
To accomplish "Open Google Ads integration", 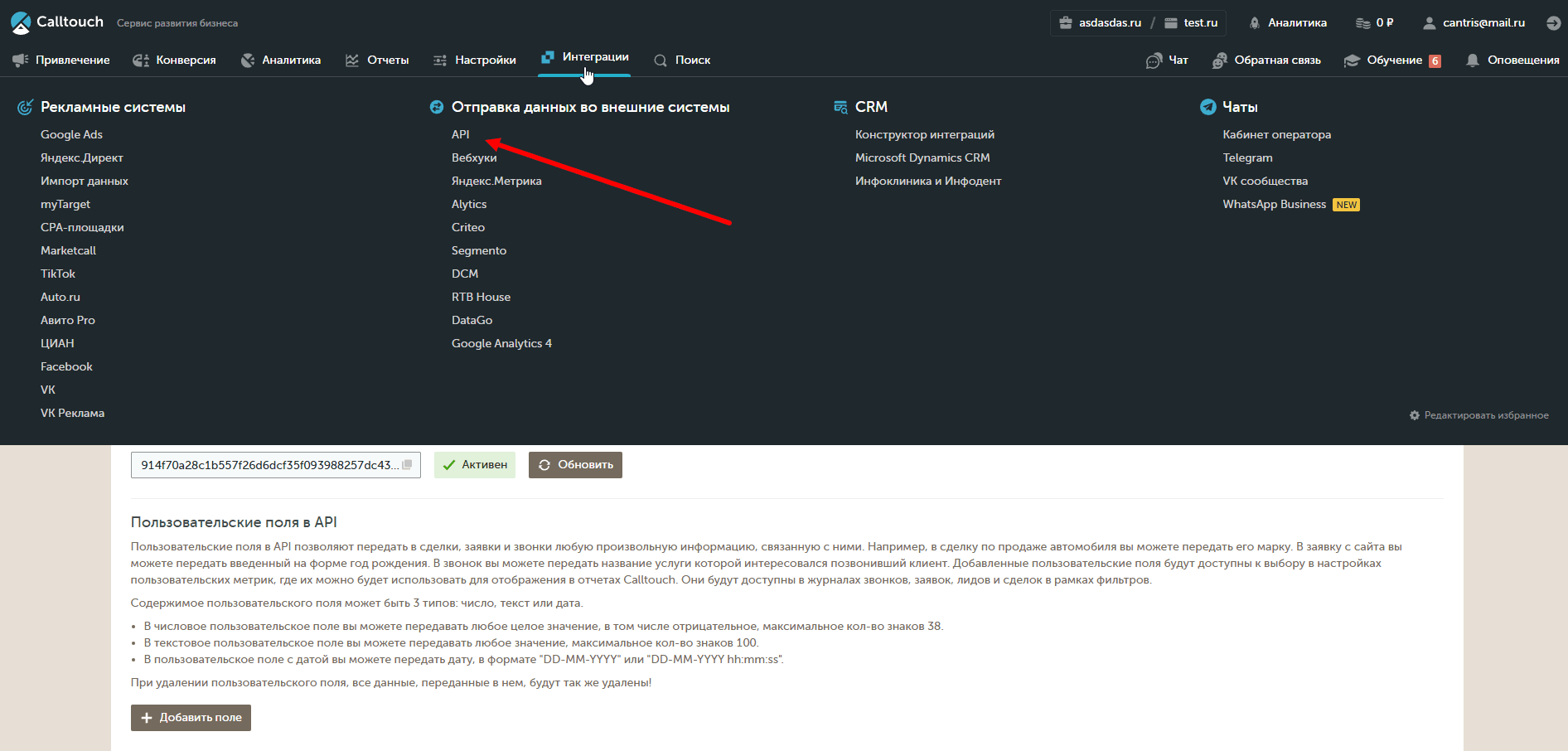I will click(x=71, y=134).
